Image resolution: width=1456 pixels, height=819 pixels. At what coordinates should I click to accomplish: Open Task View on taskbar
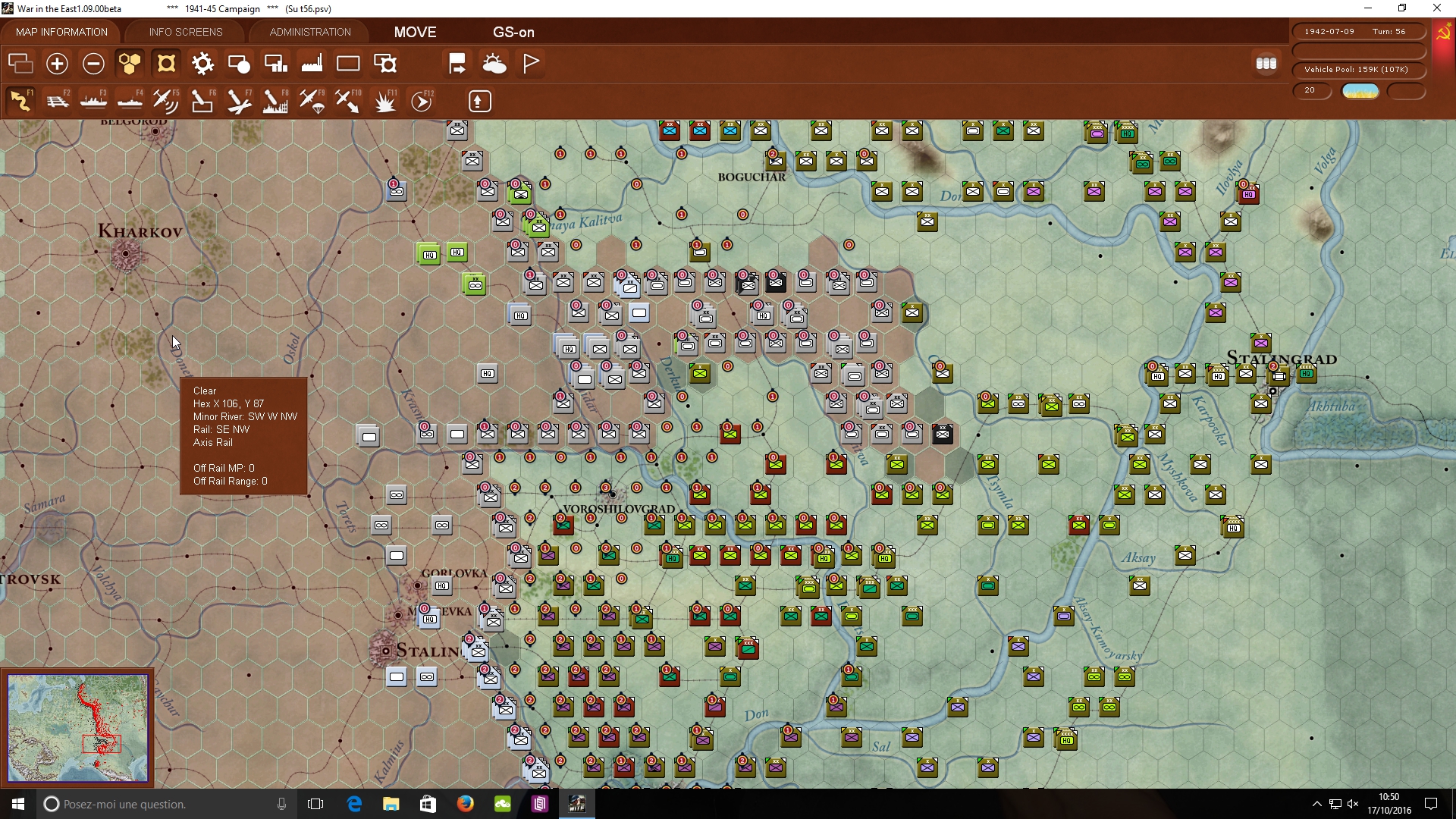pos(315,804)
